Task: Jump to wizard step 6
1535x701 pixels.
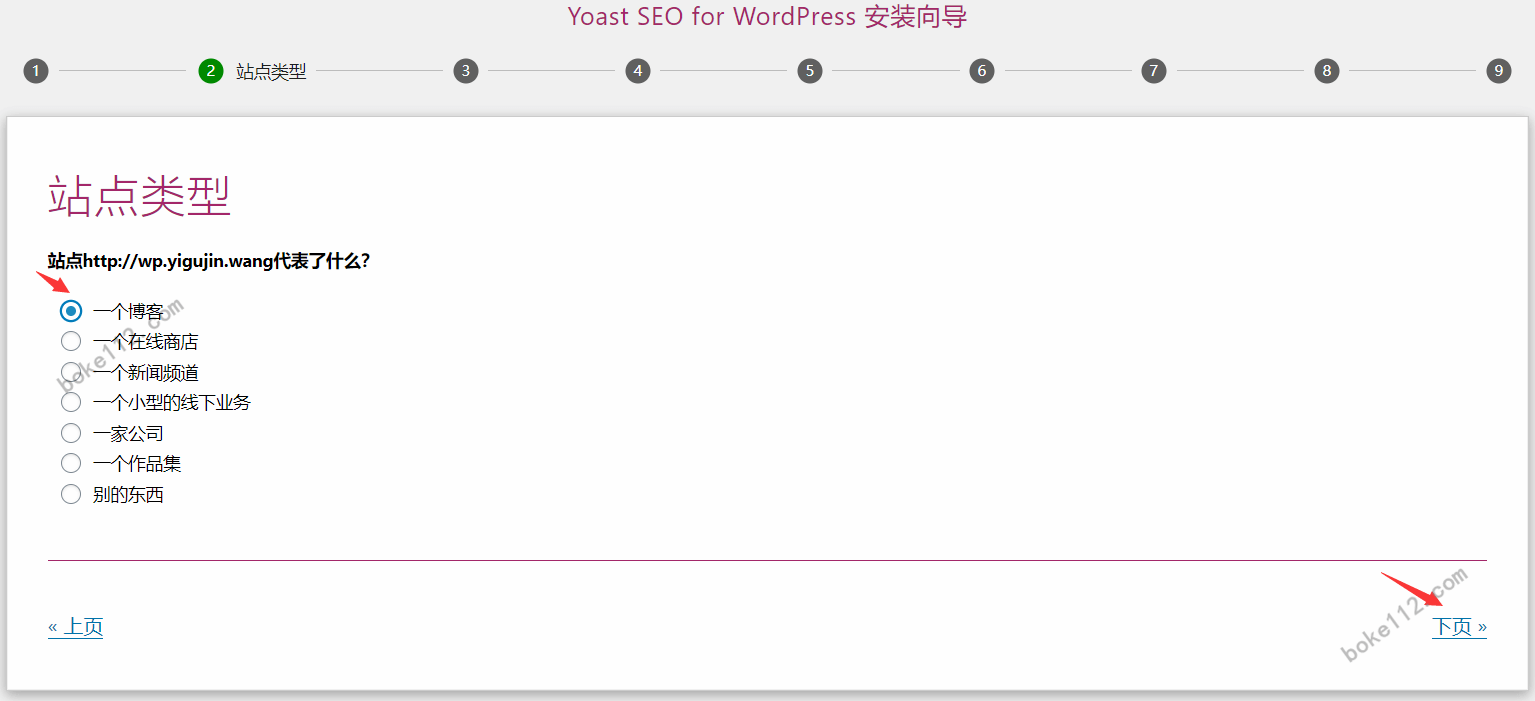Action: point(982,71)
